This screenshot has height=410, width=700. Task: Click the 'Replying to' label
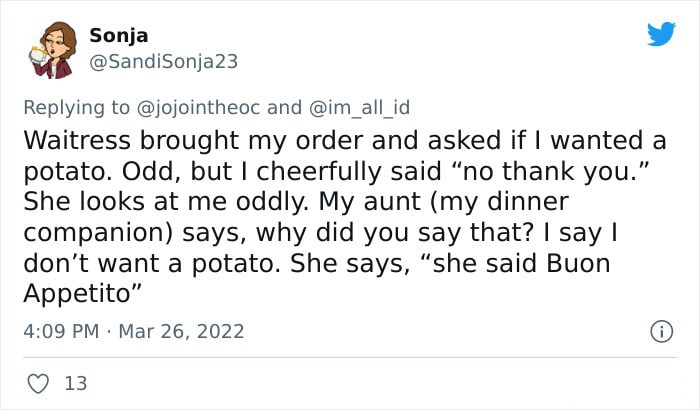[76, 108]
